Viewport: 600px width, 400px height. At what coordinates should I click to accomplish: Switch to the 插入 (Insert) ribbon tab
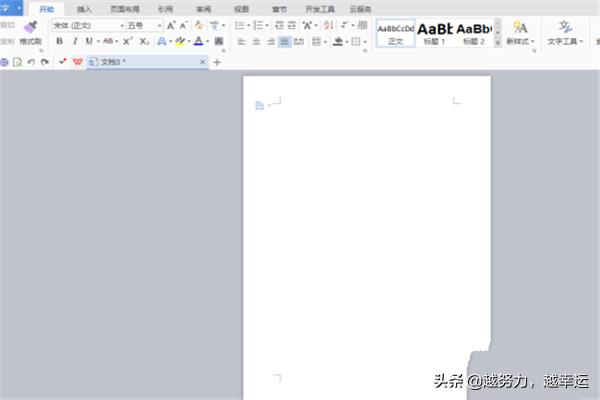(x=84, y=8)
